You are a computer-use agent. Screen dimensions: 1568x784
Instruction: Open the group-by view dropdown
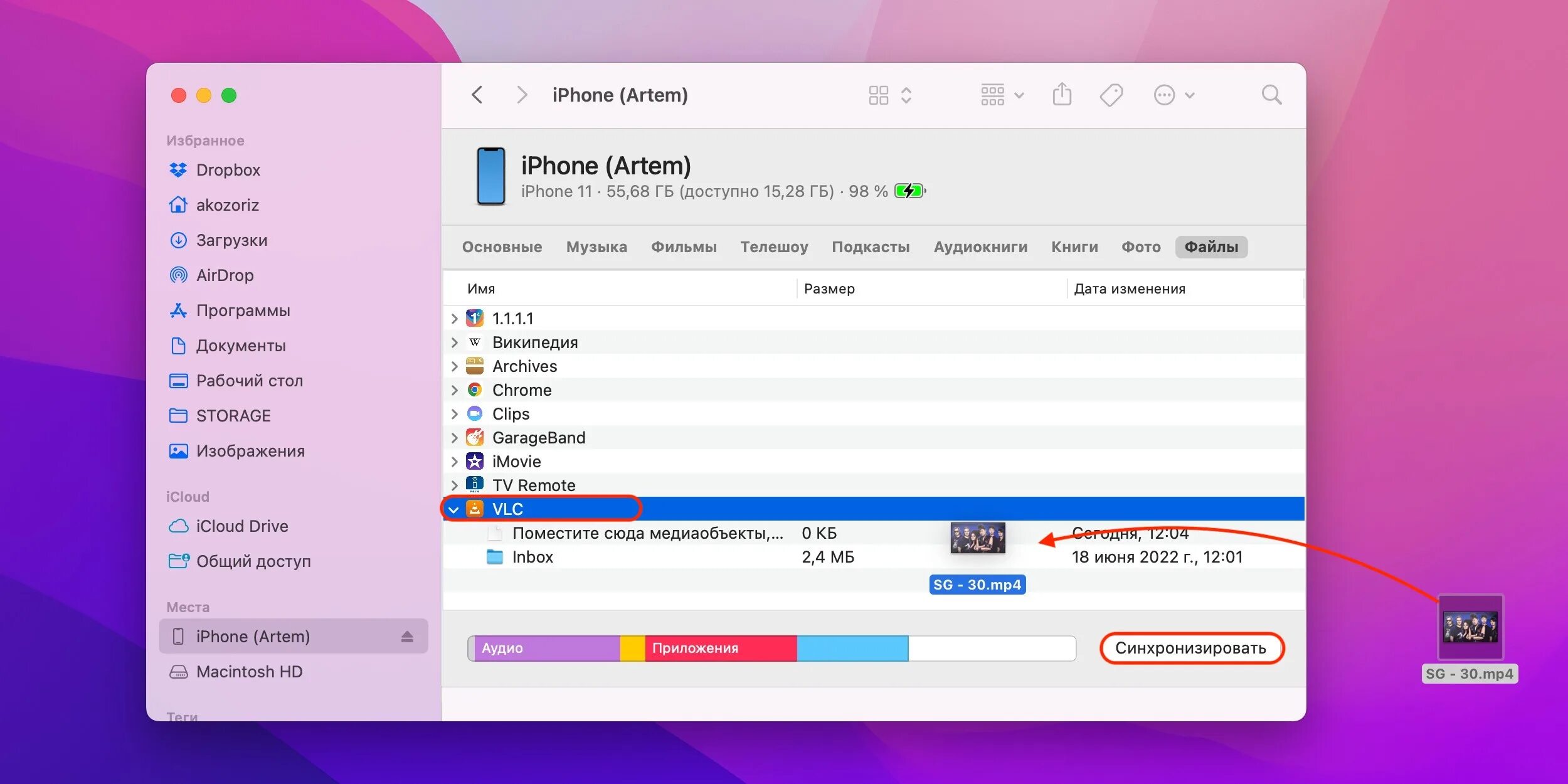pyautogui.click(x=1002, y=95)
